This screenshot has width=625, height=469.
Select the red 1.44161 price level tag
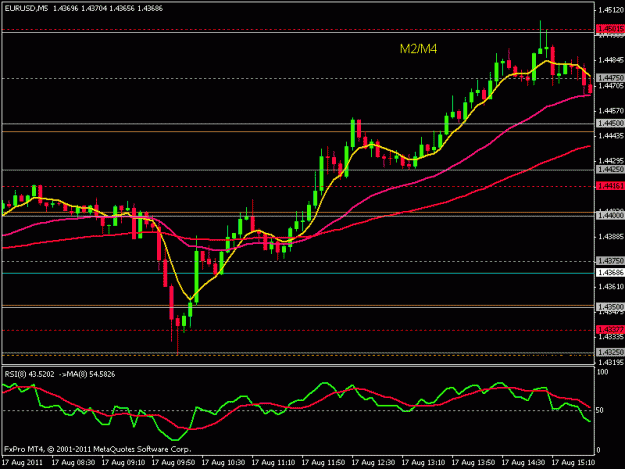[x=610, y=186]
